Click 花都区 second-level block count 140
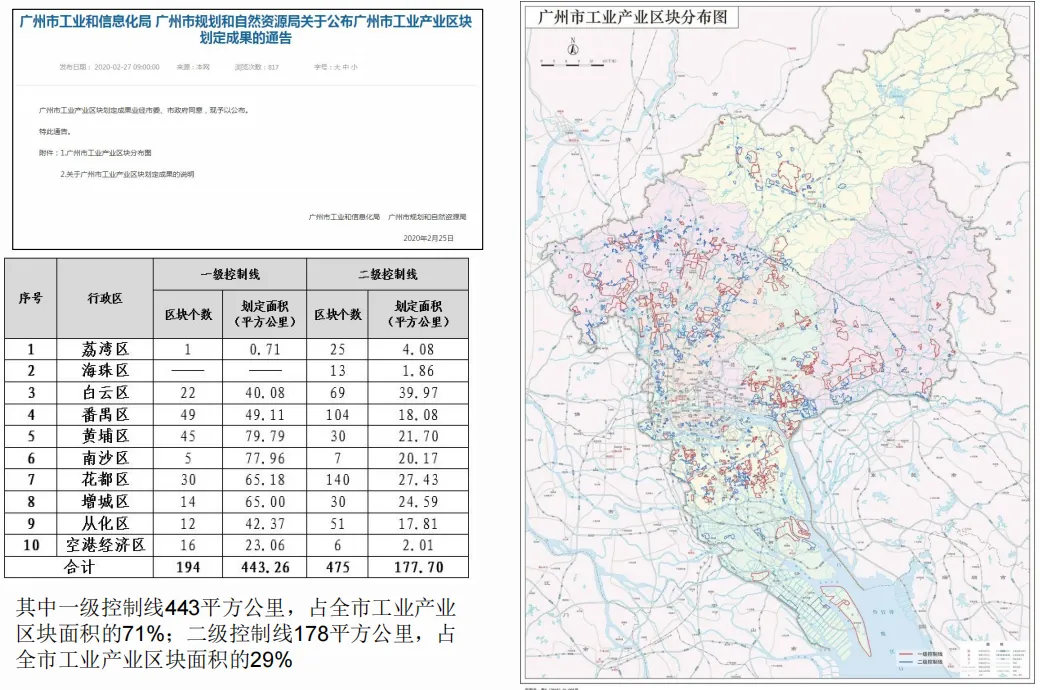 coord(338,480)
